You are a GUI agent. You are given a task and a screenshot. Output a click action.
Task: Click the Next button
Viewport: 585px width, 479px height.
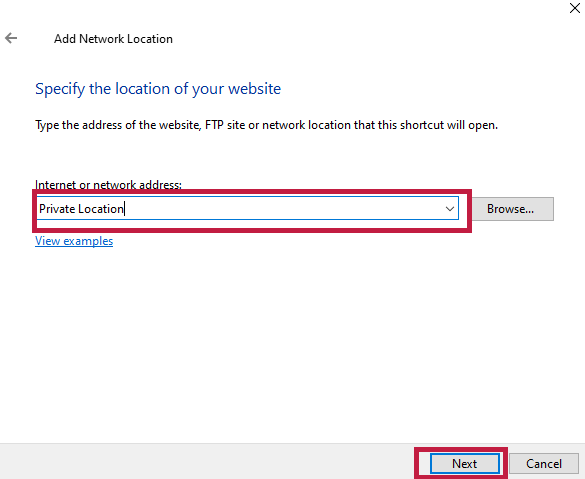click(464, 463)
